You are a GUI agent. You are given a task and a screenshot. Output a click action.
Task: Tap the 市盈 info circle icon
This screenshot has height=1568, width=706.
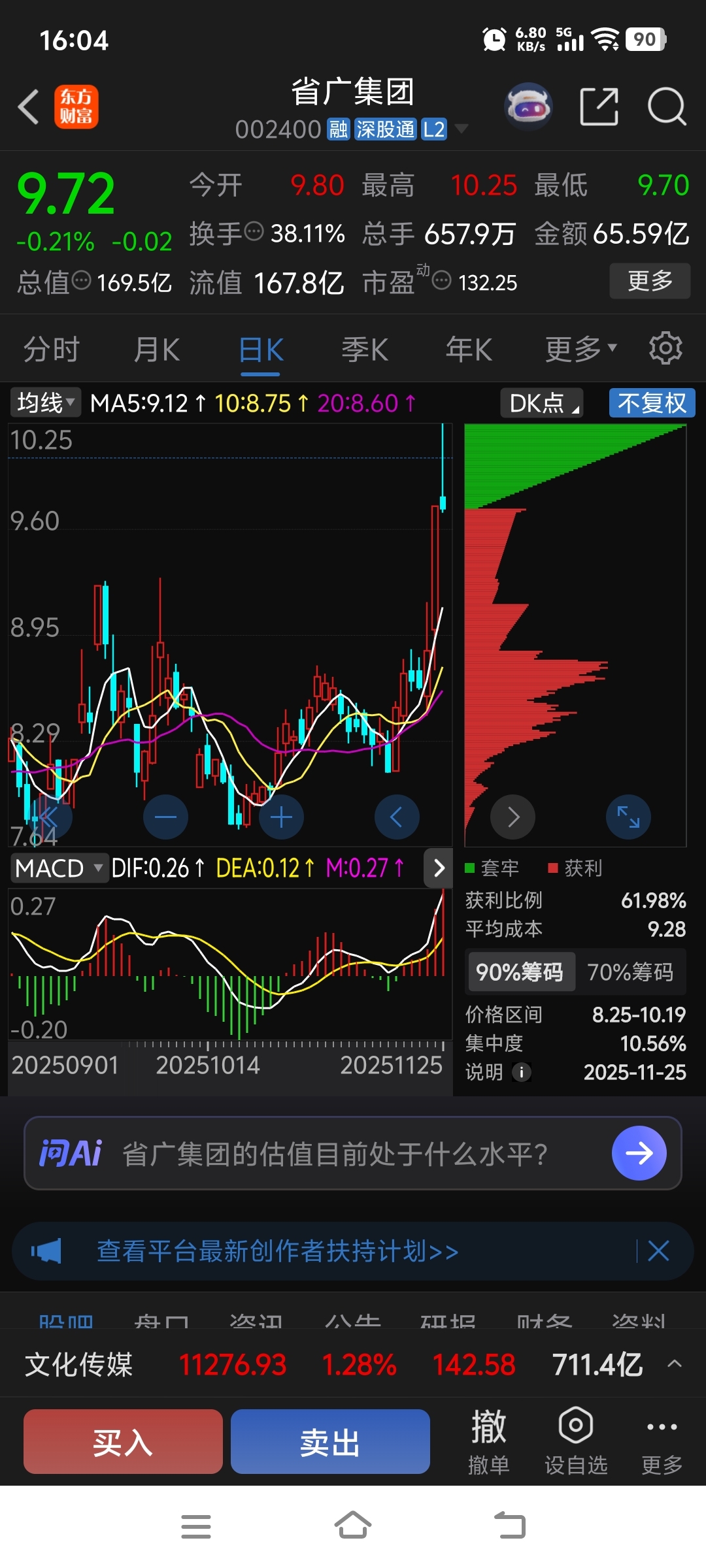pos(442,281)
